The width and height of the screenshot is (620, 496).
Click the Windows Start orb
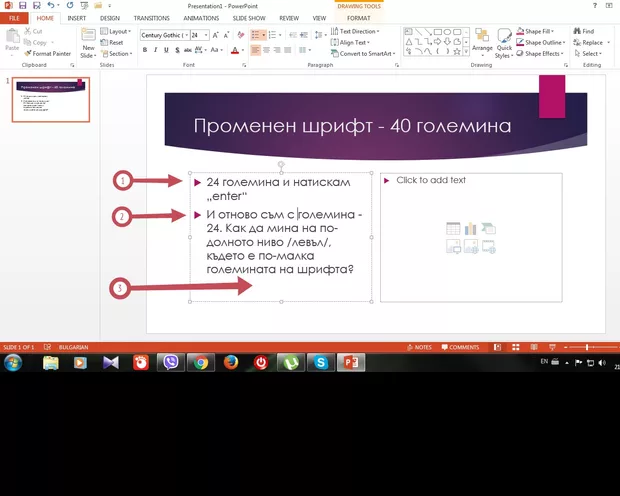tap(13, 362)
